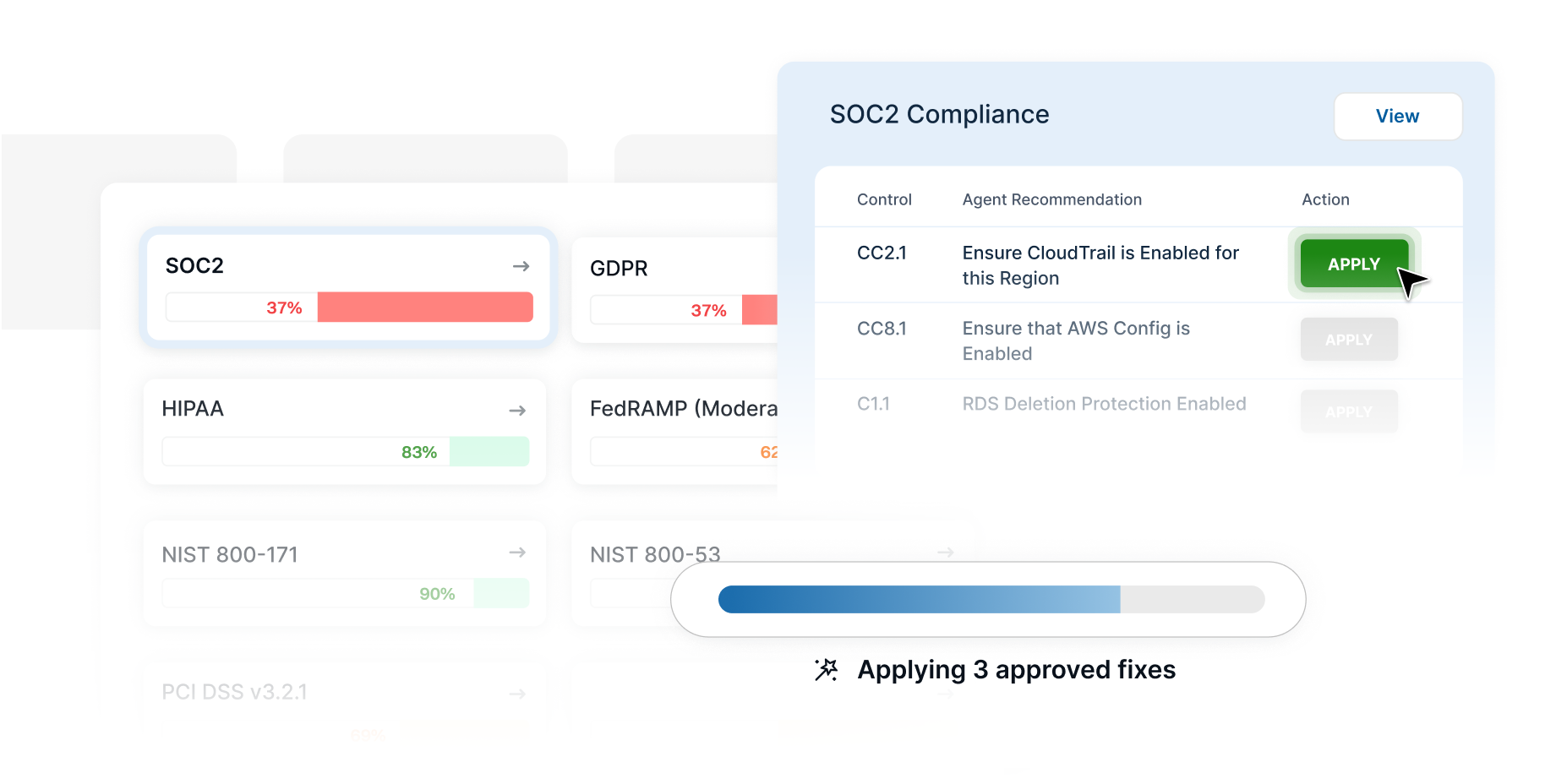This screenshot has width=1556, height=784.
Task: Click the blue applying-fixes progress bar
Action: point(991,600)
